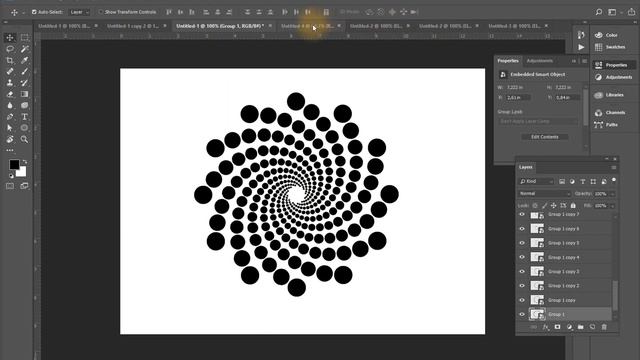Select the Blur tool
This screenshot has height=360, width=640.
(x=10, y=105)
